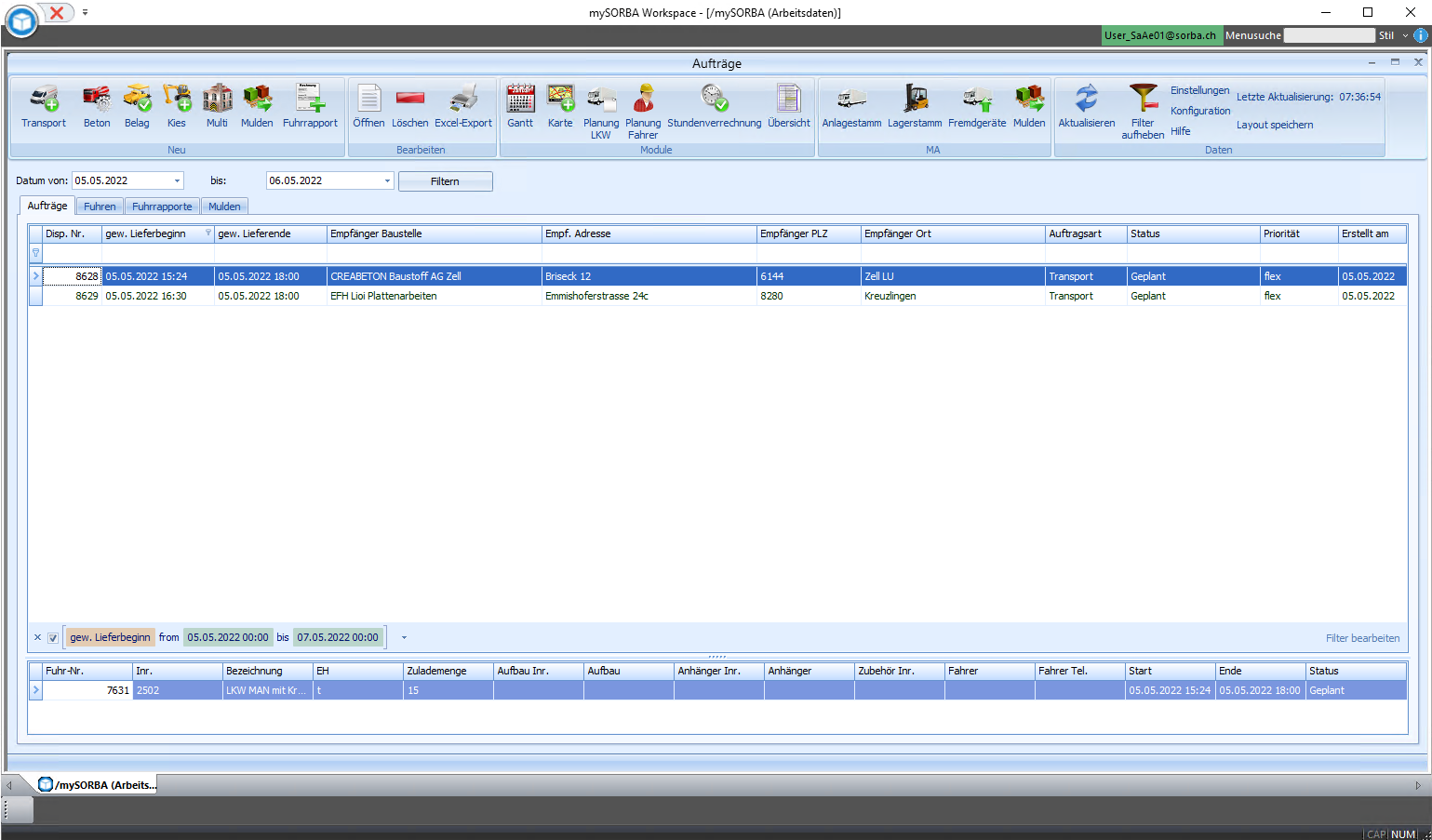
Task: Open Mulden master data in MA group
Action: click(x=1029, y=107)
